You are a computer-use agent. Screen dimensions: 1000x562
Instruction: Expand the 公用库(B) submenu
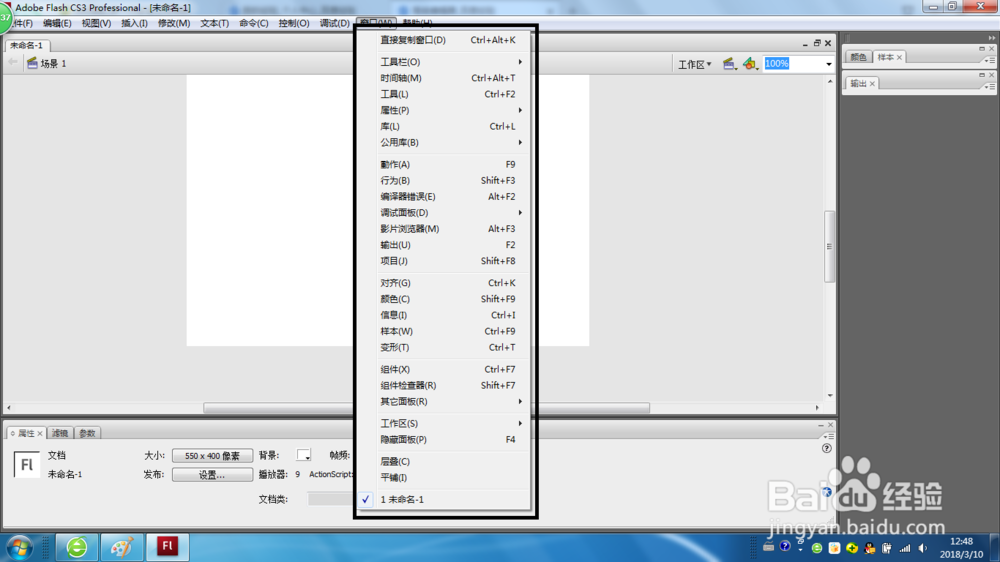(x=444, y=142)
